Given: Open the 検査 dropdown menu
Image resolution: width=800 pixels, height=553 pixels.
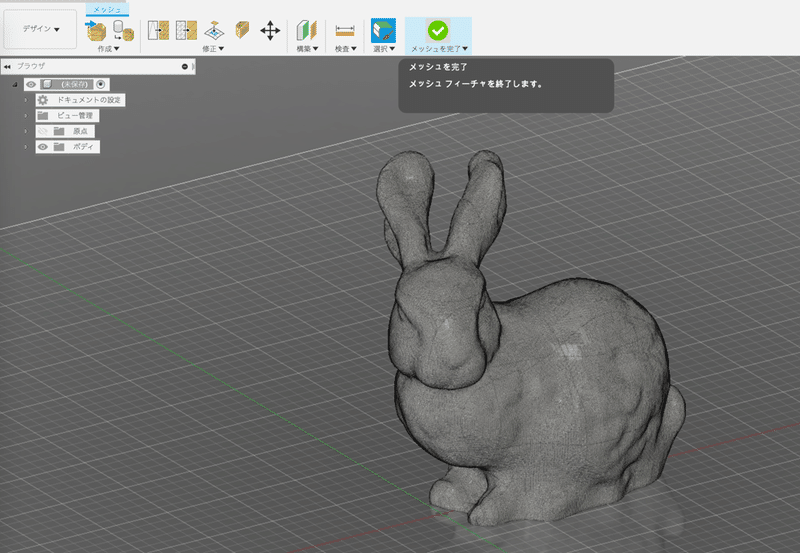Looking at the screenshot, I should click(x=345, y=48).
